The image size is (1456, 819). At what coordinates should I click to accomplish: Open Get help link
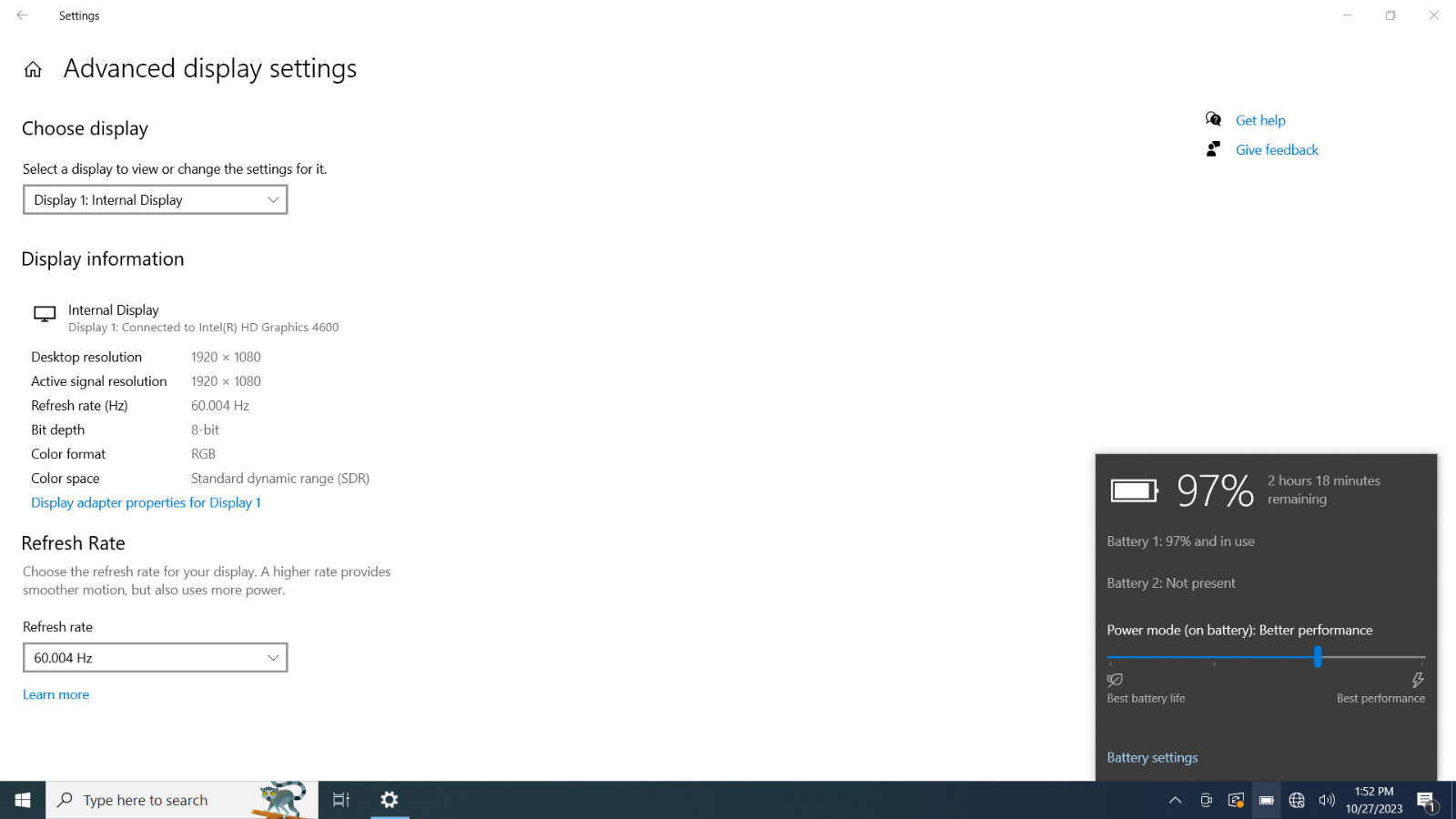[x=1260, y=120]
